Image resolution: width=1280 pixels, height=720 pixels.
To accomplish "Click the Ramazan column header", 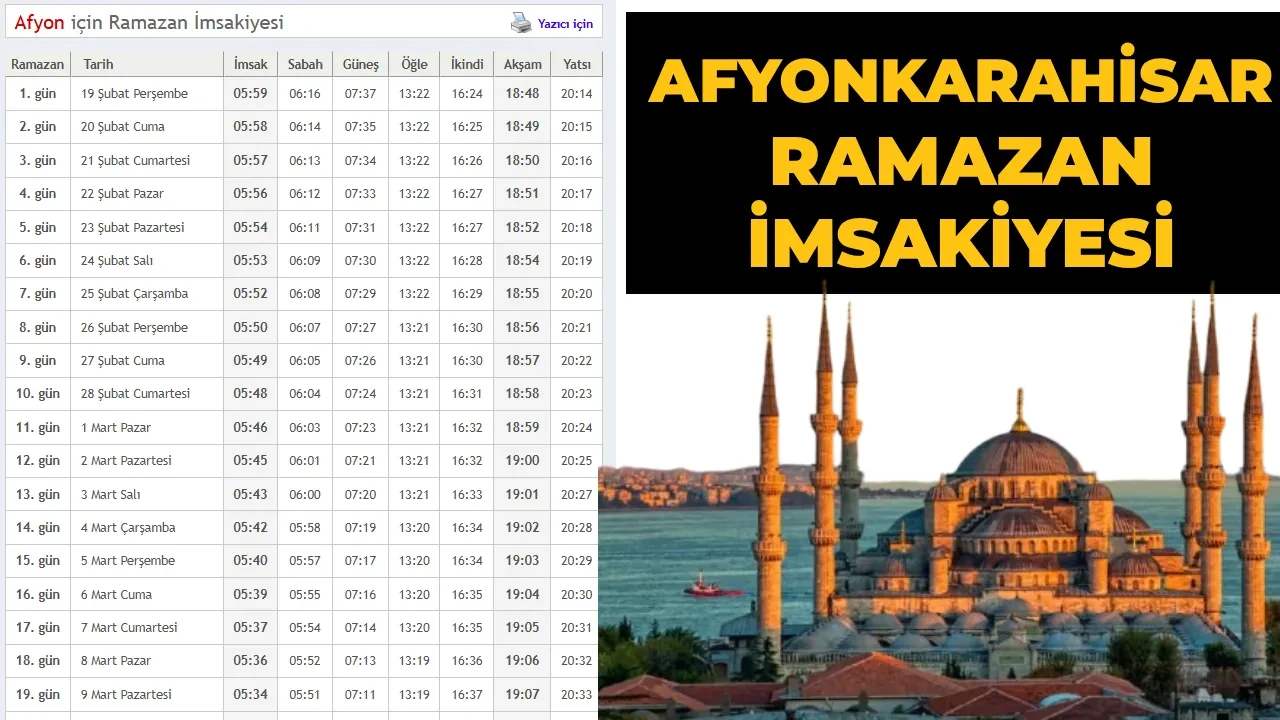I will tap(37, 63).
